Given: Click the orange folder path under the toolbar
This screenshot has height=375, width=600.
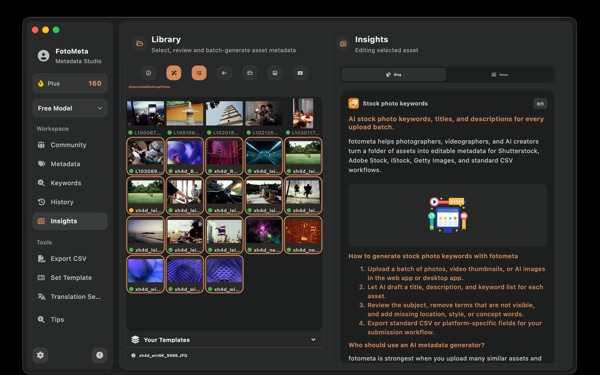Looking at the screenshot, I should (x=149, y=87).
